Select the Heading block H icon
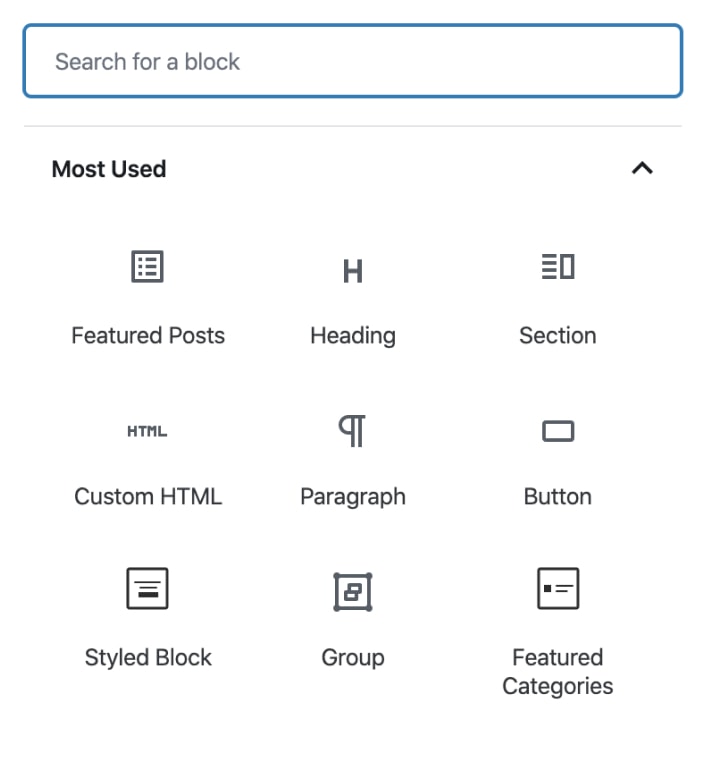This screenshot has width=702, height=762. (x=353, y=271)
